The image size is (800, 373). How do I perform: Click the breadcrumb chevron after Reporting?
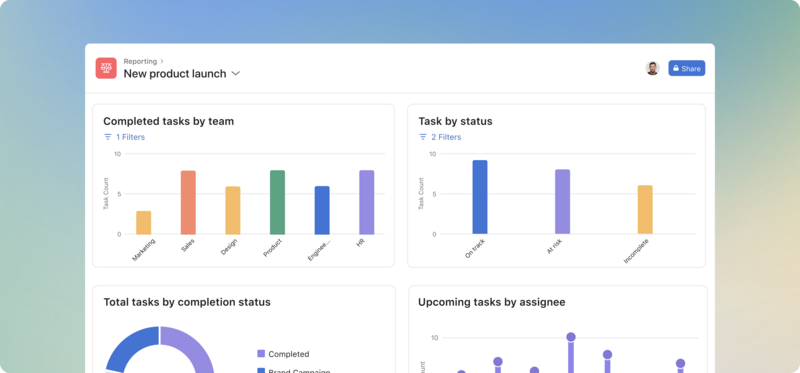[x=162, y=61]
